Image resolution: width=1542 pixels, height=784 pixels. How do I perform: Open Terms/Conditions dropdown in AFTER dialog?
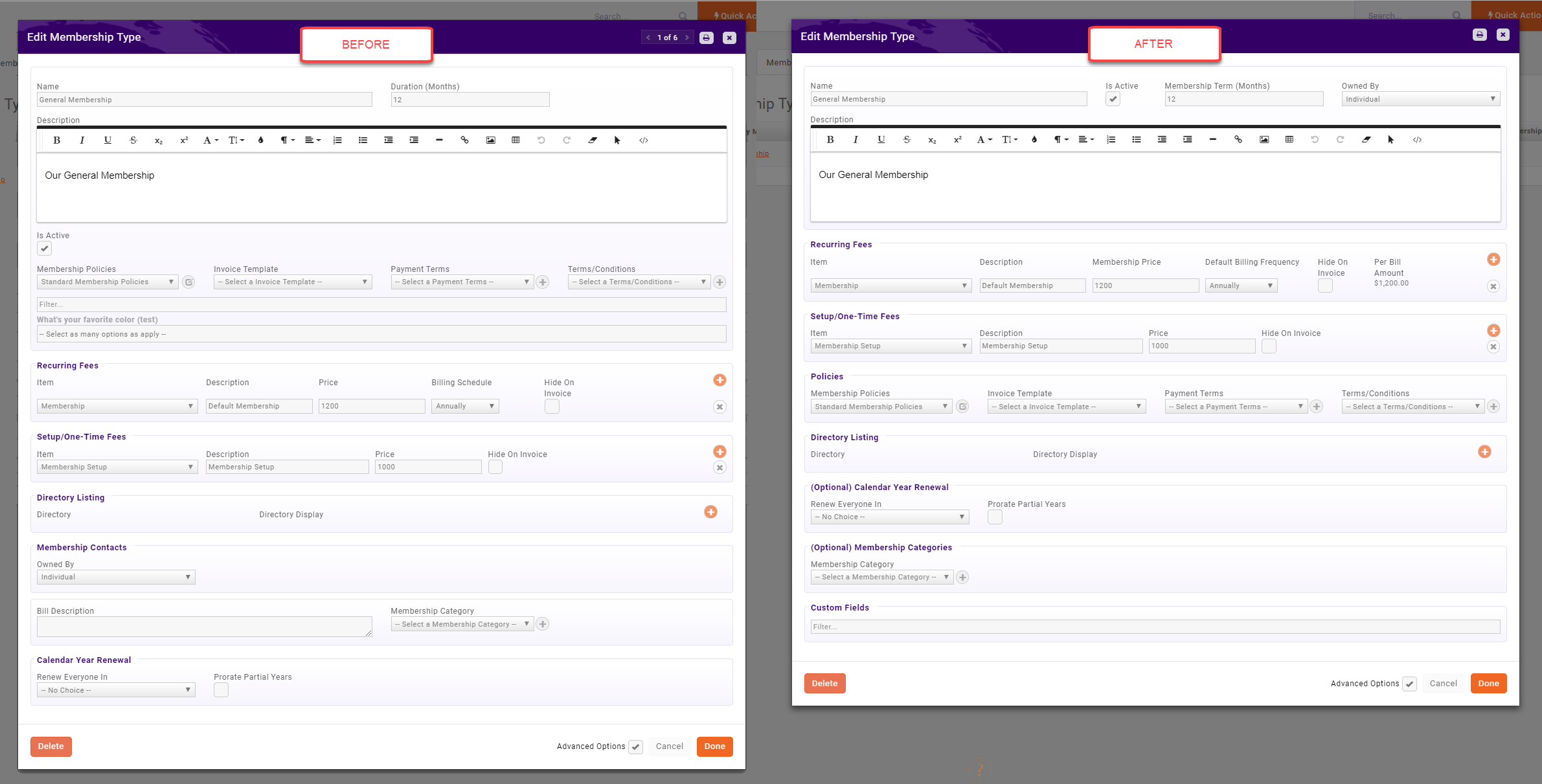1413,407
